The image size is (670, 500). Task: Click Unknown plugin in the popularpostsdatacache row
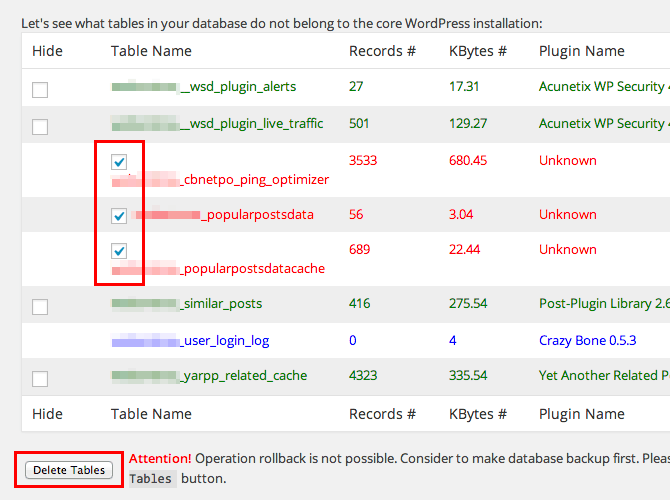(x=568, y=249)
